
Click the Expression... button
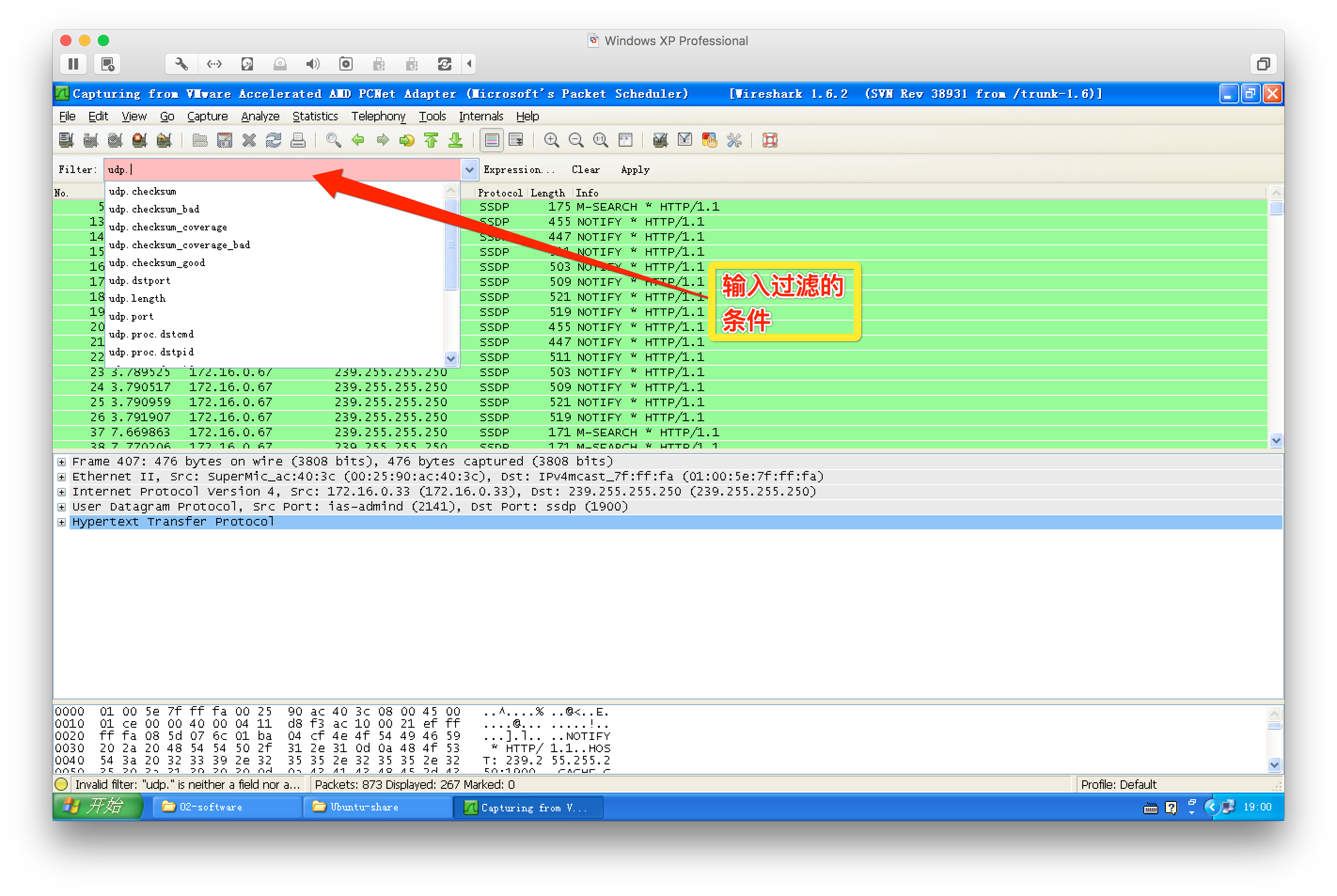click(519, 170)
